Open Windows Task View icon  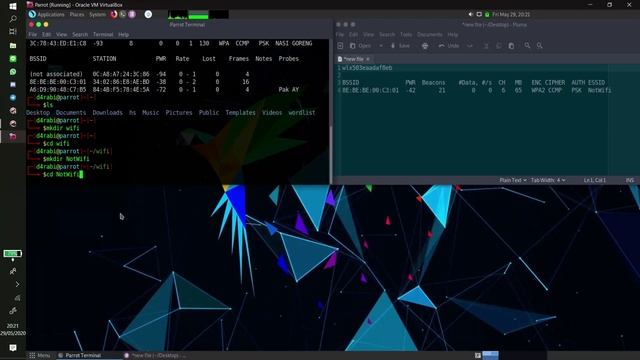[x=13, y=31]
